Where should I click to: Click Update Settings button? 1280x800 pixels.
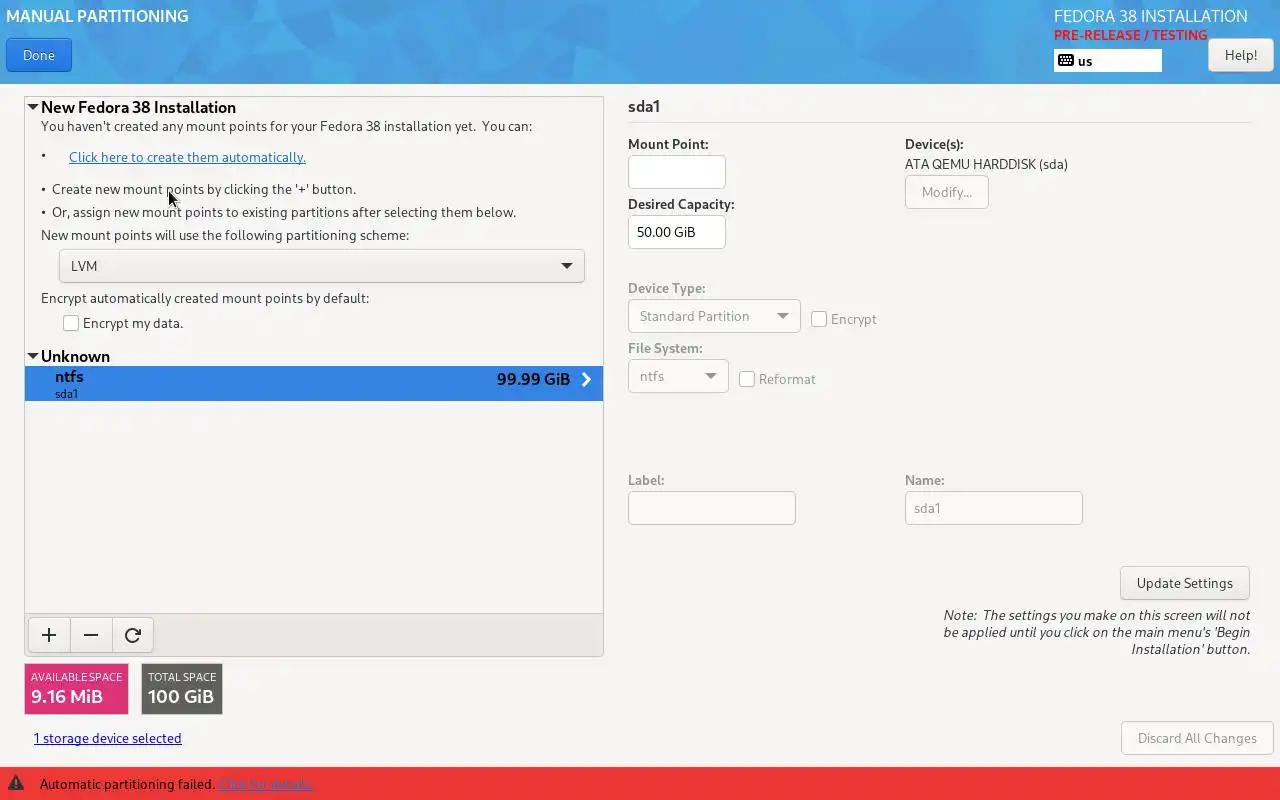[x=1185, y=583]
